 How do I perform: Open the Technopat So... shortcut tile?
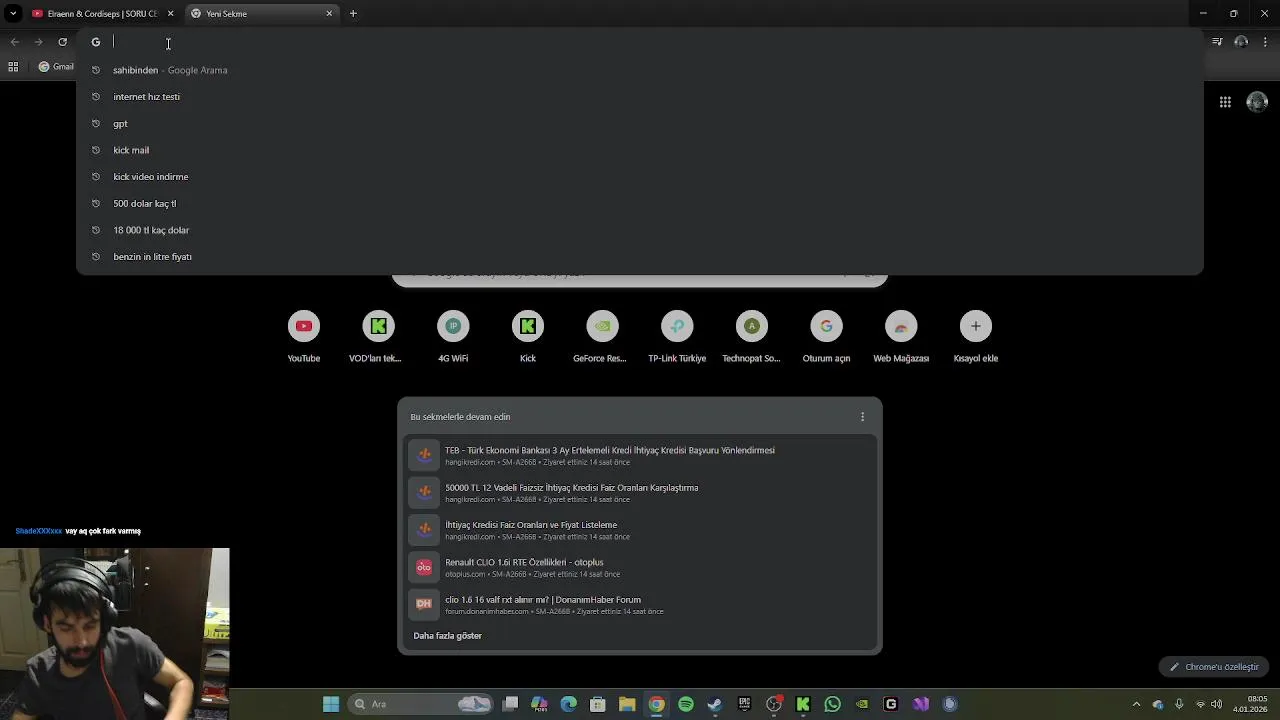[x=752, y=337]
